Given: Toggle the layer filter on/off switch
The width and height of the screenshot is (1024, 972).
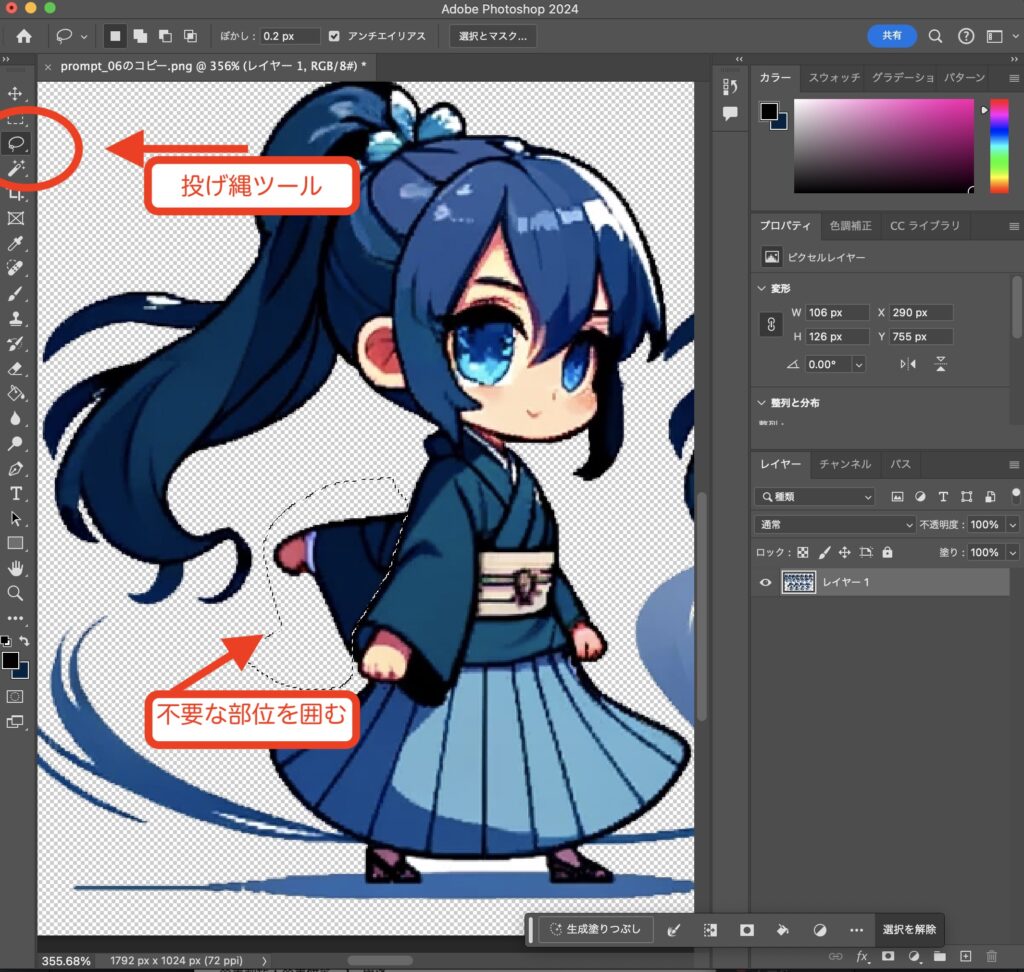Looking at the screenshot, I should (1016, 494).
